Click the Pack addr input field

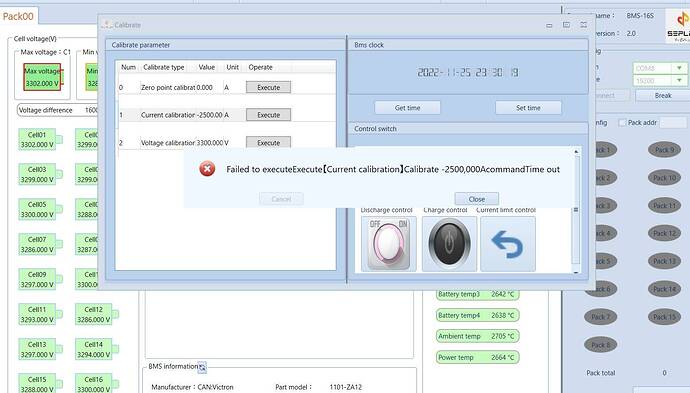point(673,122)
